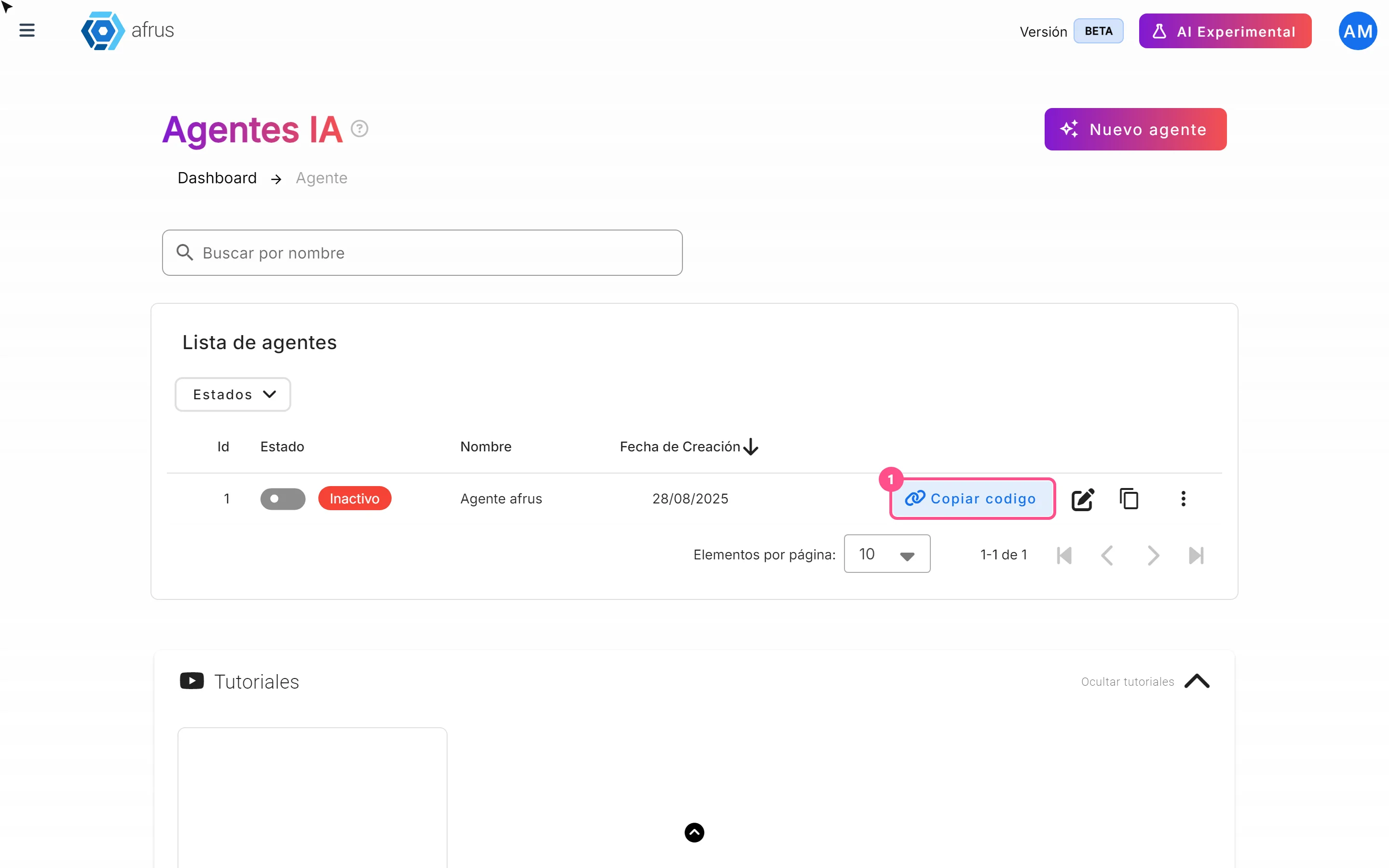Click the Estado column header
The height and width of the screenshot is (868, 1389).
coord(282,447)
